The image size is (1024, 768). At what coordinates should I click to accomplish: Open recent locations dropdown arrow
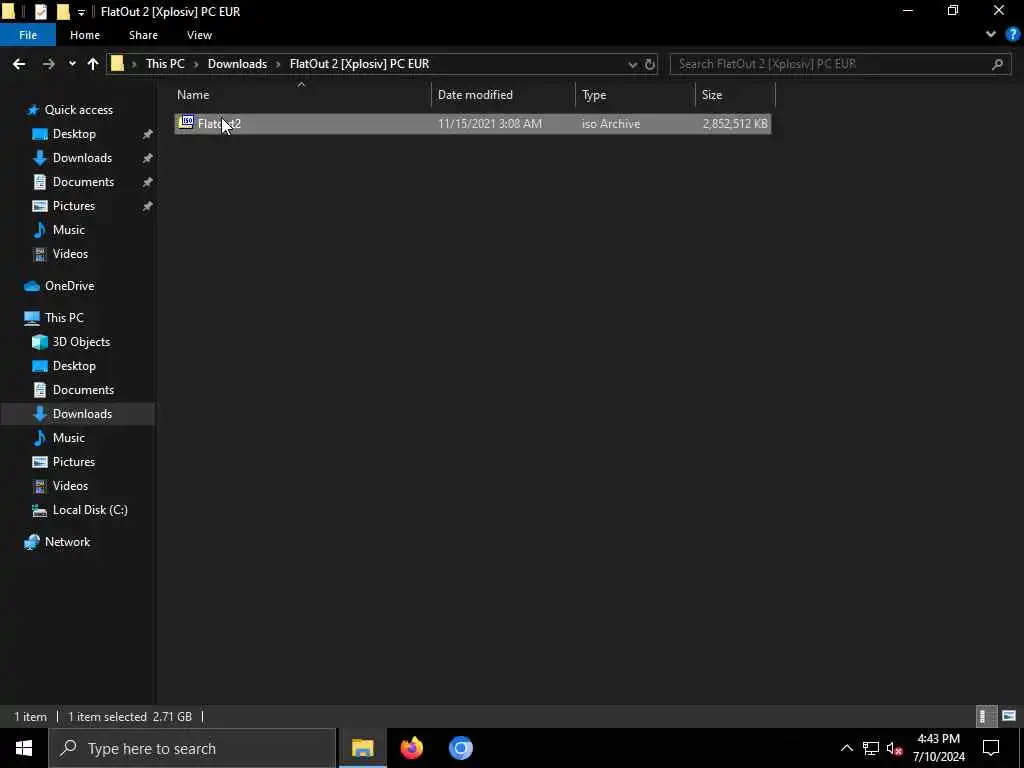coord(72,64)
